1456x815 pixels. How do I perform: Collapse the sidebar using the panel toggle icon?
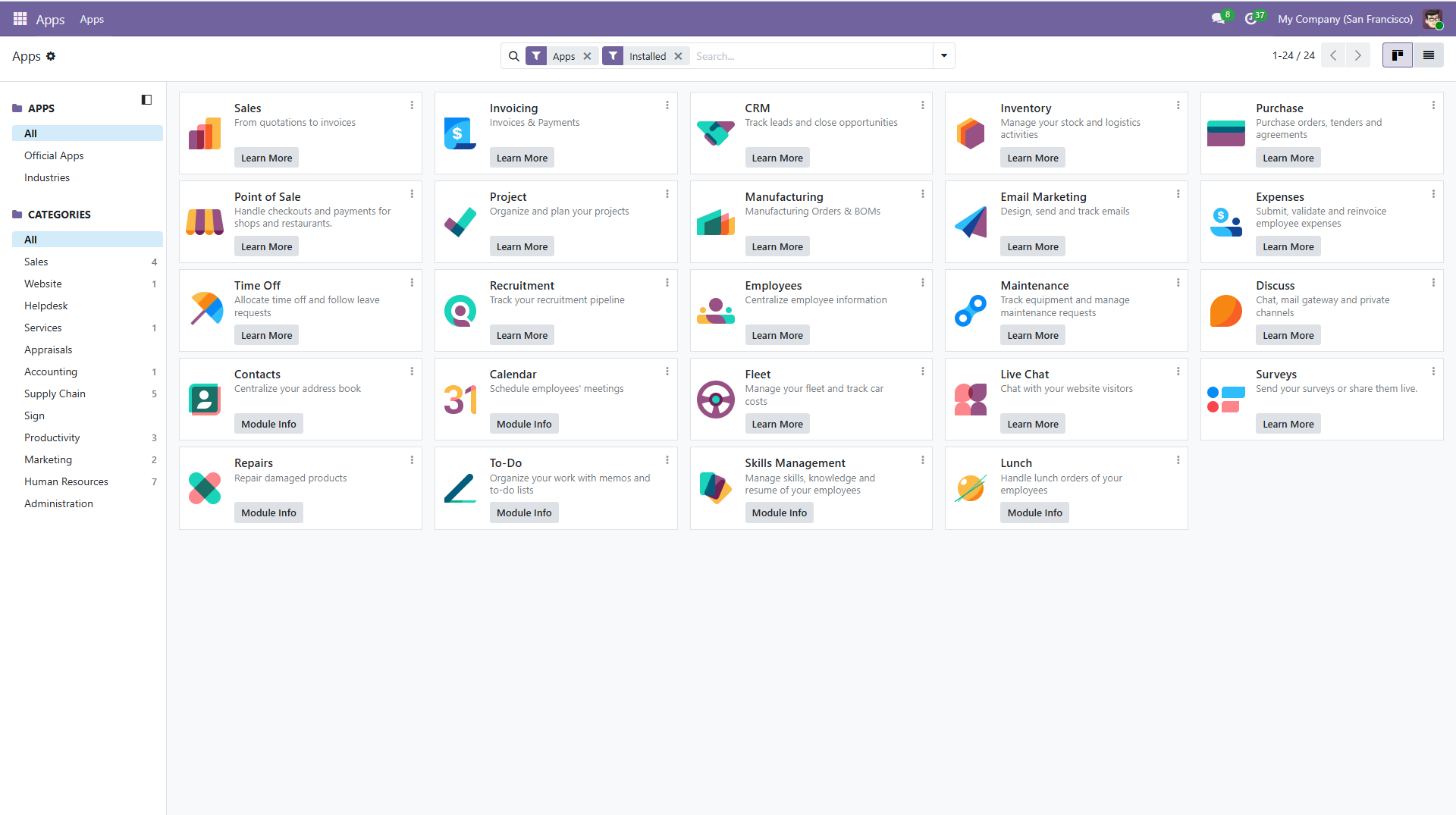146,99
